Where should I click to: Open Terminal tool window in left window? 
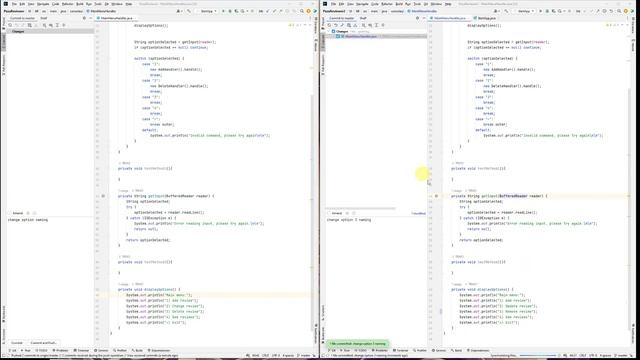[x=81, y=350]
